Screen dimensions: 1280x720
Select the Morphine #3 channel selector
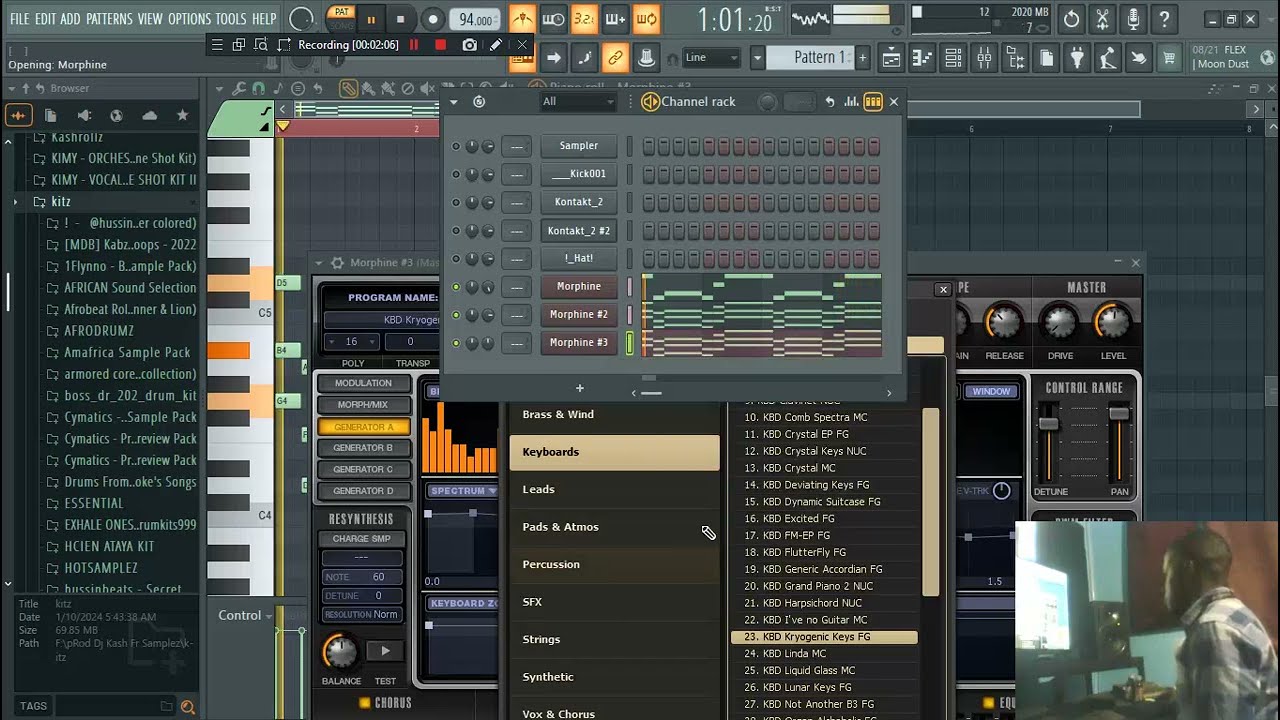tap(630, 343)
